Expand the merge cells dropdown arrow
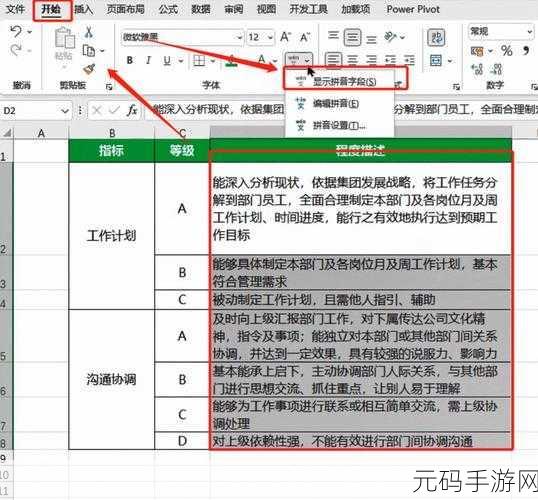The width and height of the screenshot is (538, 500). [x=450, y=61]
